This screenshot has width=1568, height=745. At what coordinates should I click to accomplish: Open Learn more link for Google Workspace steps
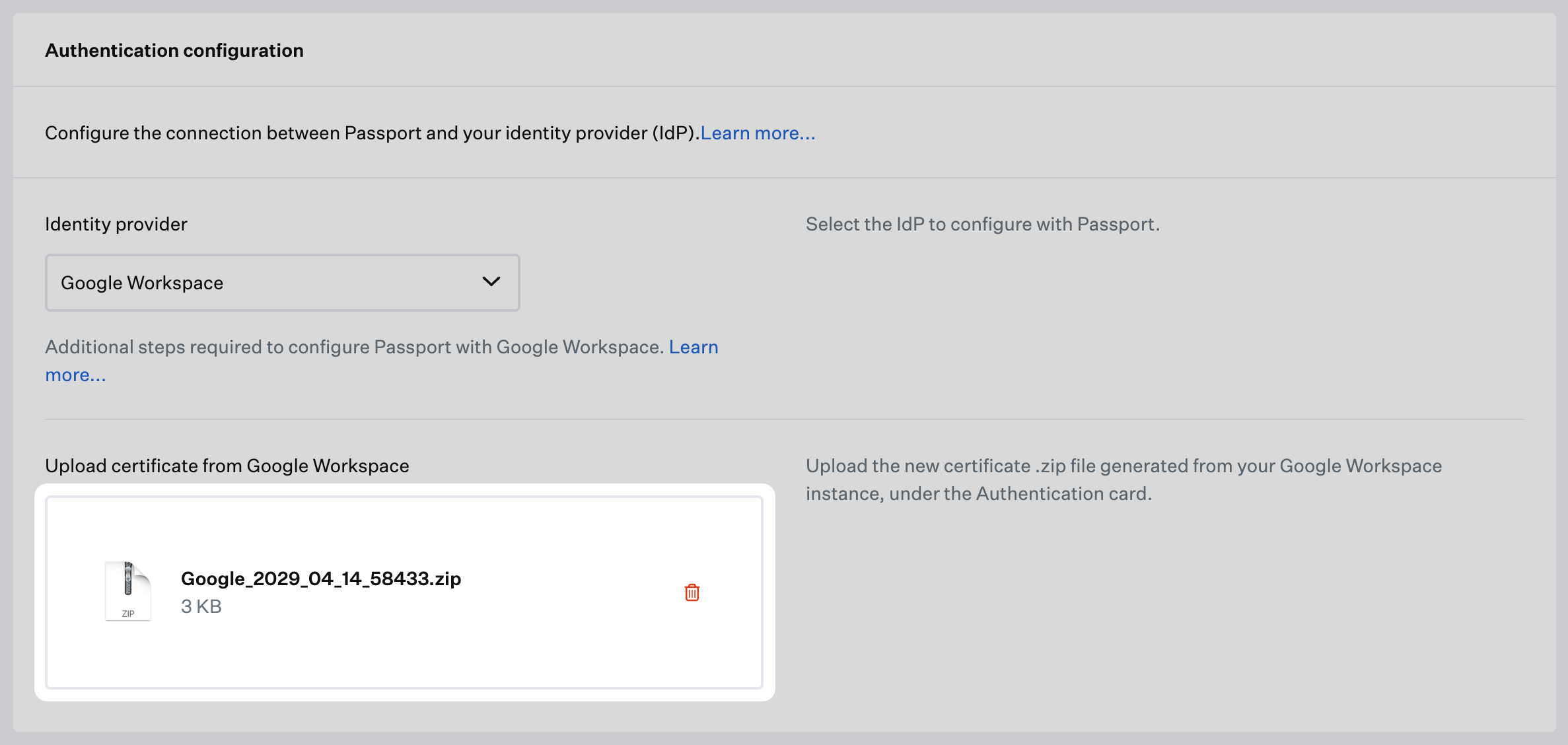coord(694,347)
